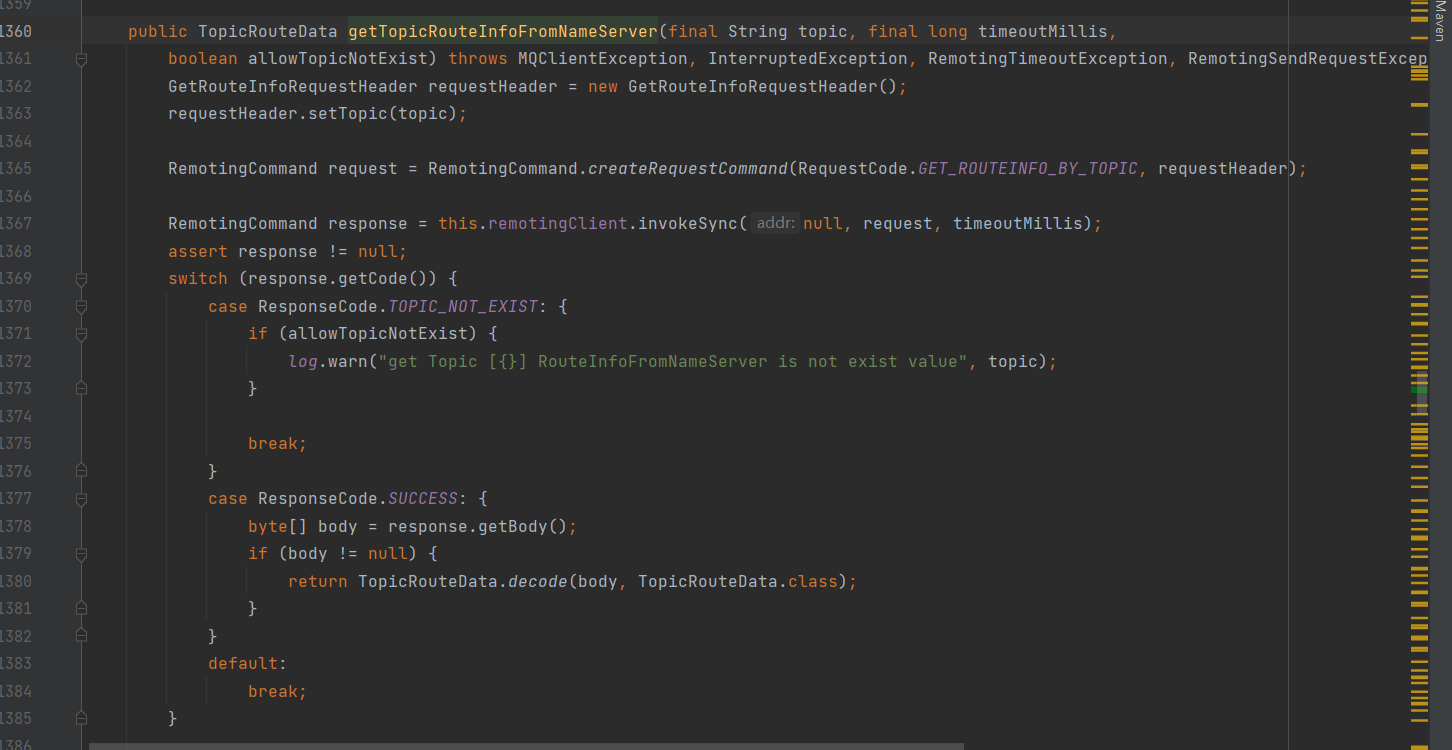This screenshot has width=1452, height=750.
Task: Click fold icon beside if (body != null)
Action: (x=82, y=553)
